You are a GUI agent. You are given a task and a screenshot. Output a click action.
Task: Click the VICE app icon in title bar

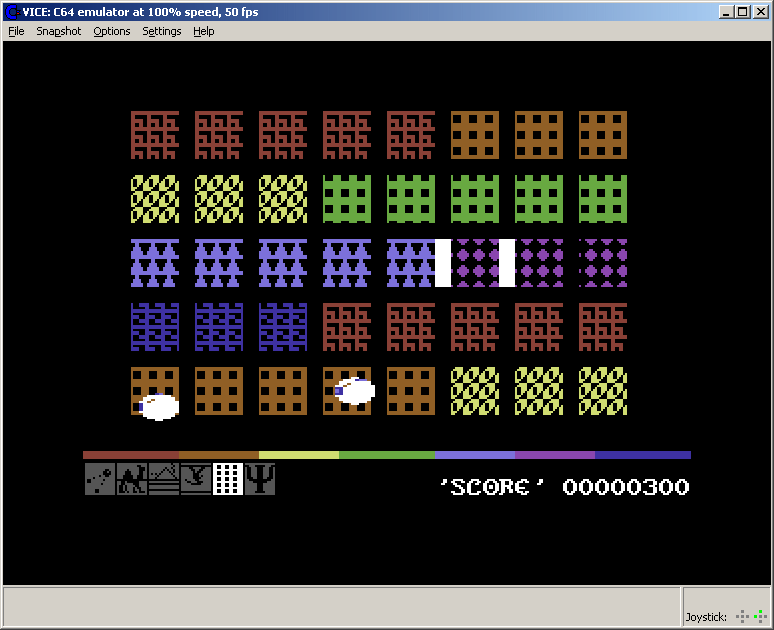click(12, 12)
